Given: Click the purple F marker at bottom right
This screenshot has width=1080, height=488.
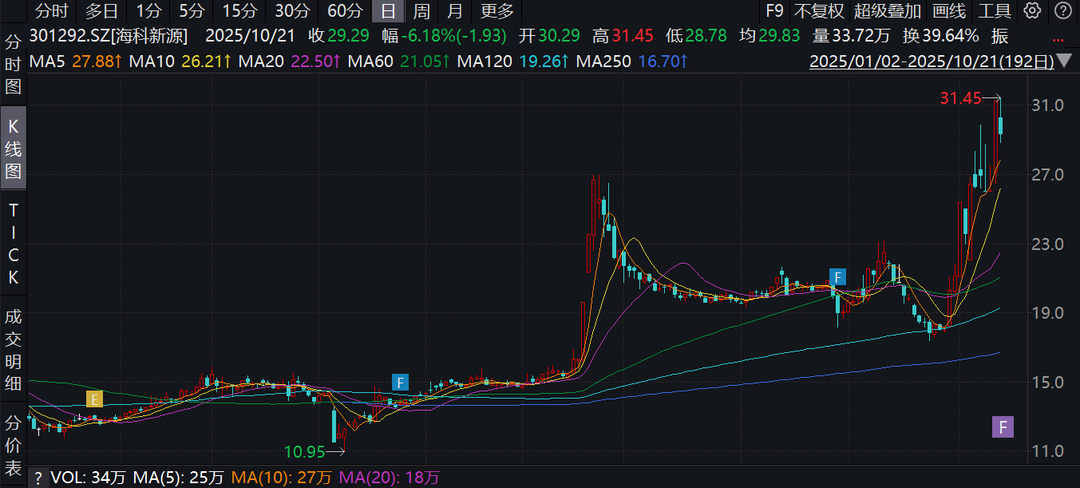Looking at the screenshot, I should [1002, 428].
